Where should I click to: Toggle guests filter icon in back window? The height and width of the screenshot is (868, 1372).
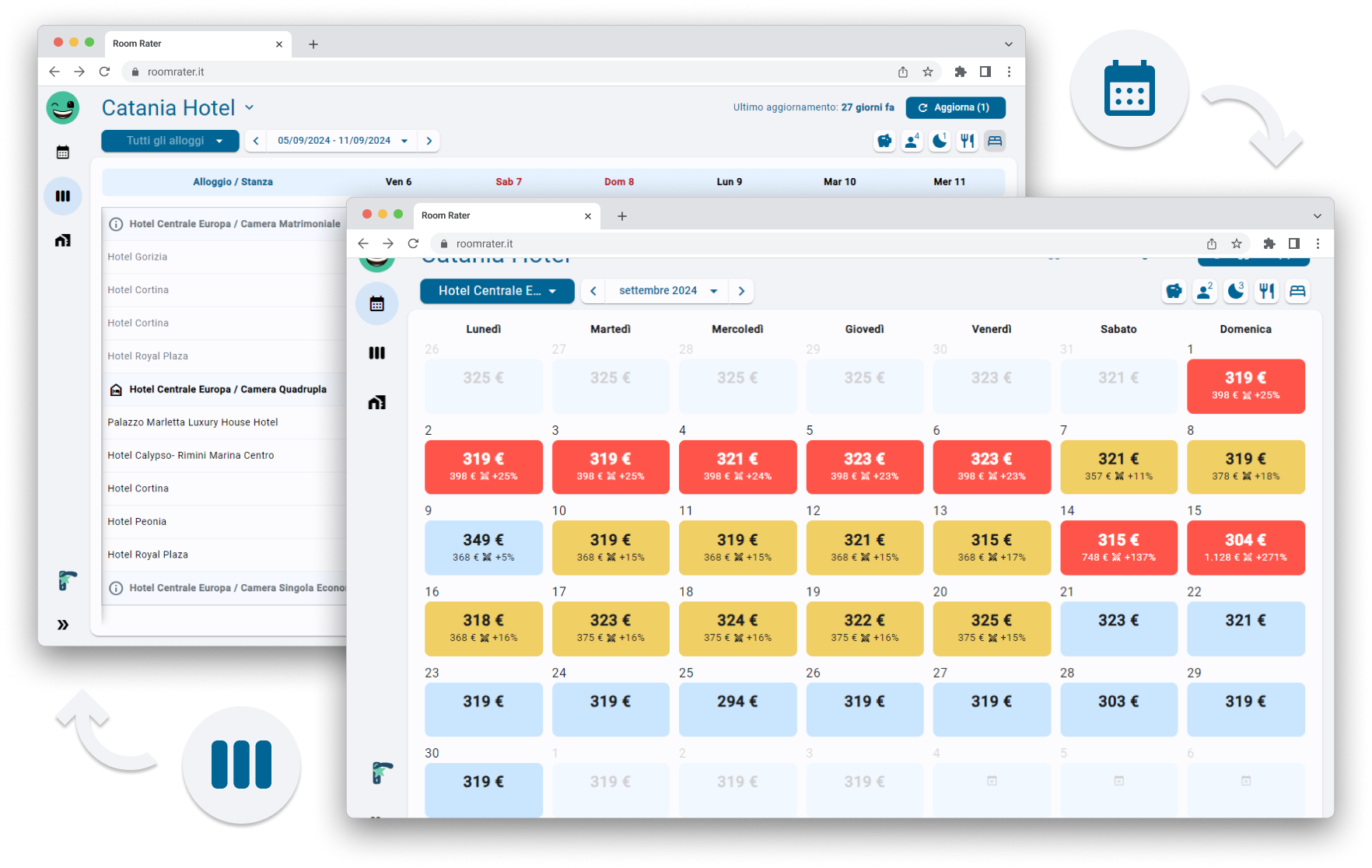(x=912, y=141)
